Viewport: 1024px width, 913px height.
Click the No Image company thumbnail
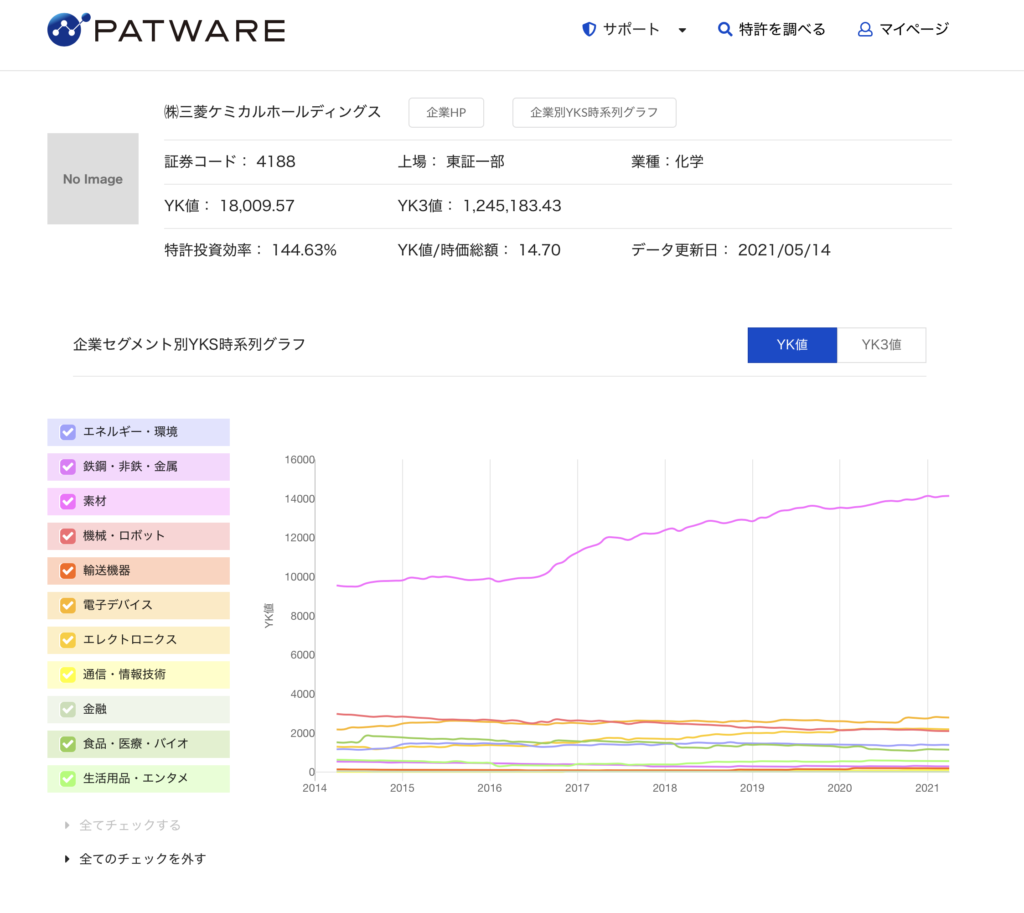pyautogui.click(x=93, y=179)
